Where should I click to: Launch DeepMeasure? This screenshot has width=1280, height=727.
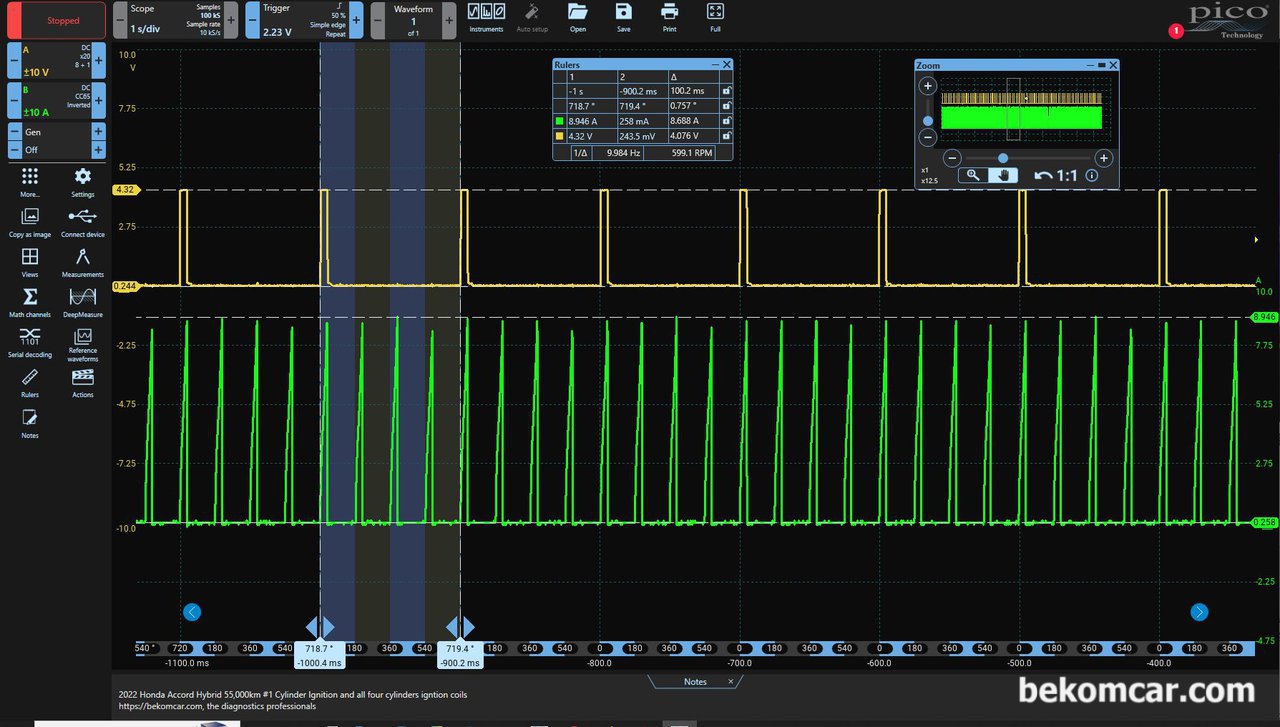[x=83, y=302]
